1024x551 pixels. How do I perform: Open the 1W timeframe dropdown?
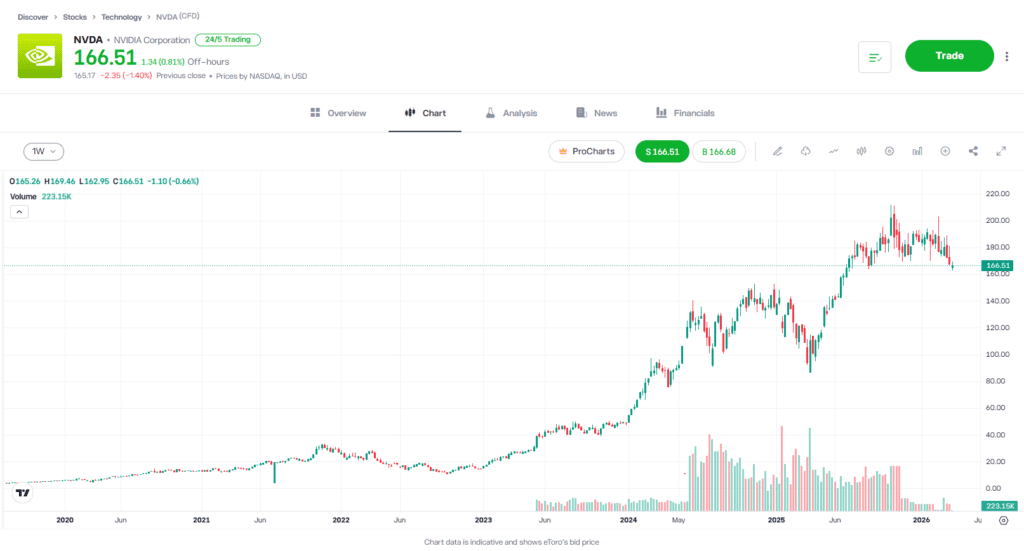[43, 151]
